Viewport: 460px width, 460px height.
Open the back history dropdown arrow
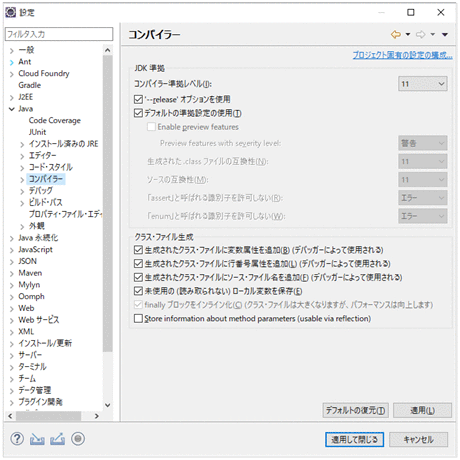pos(408,34)
